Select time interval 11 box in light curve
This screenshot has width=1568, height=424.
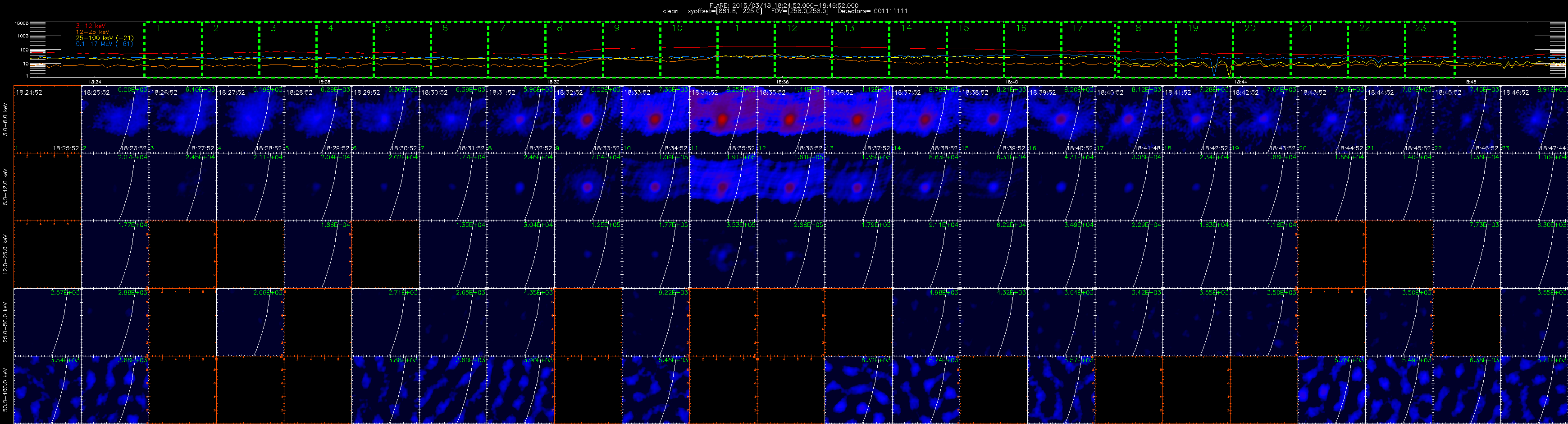(x=746, y=50)
